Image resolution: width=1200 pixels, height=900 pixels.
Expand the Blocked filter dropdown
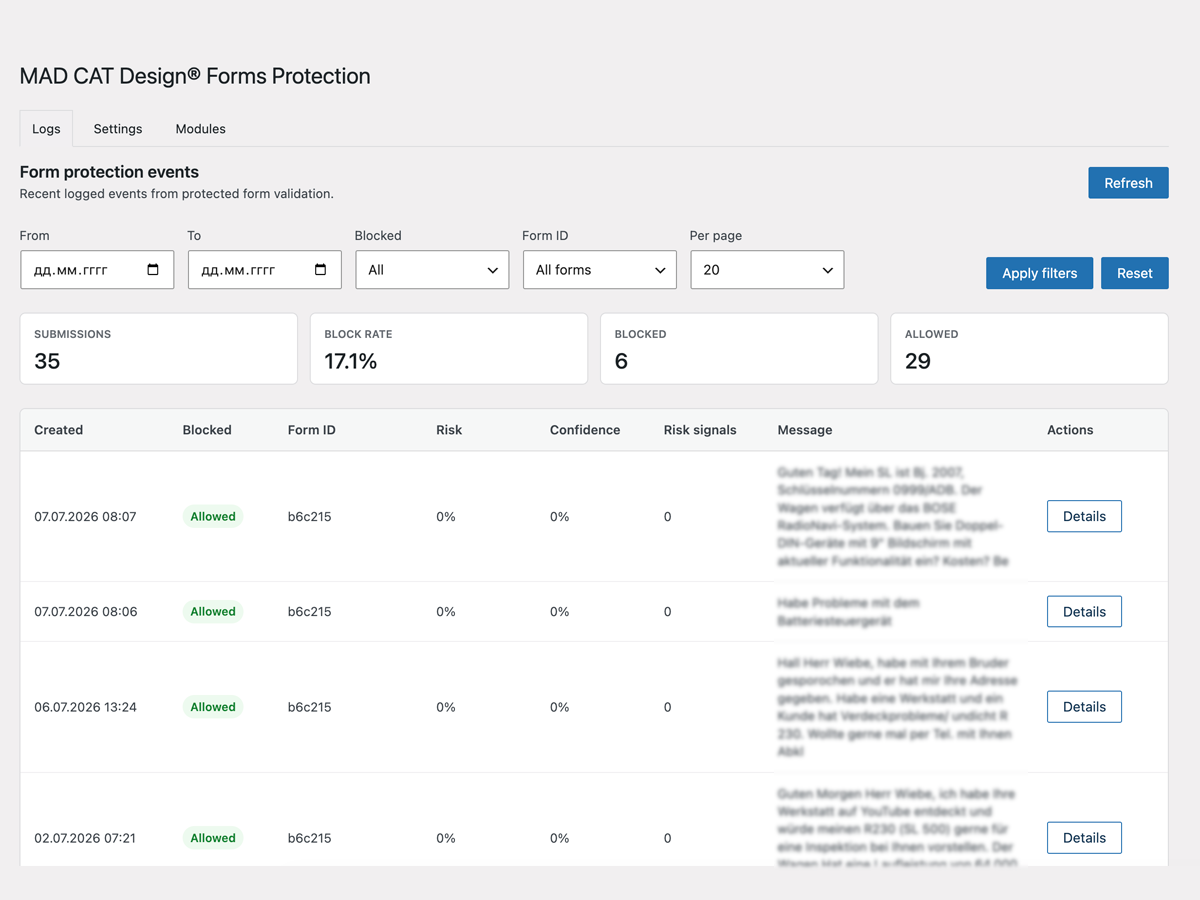pyautogui.click(x=432, y=270)
